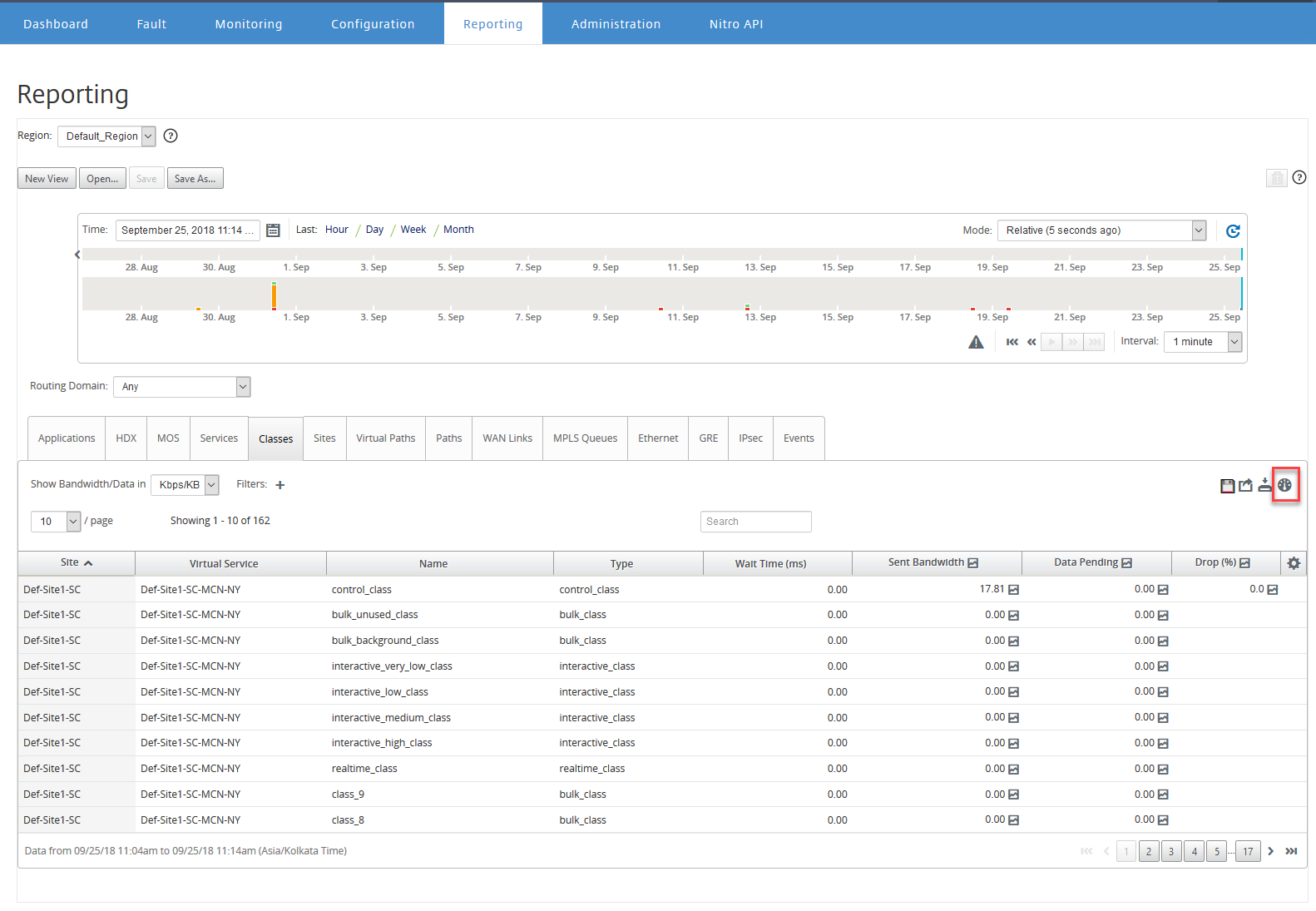1316x911 pixels.
Task: Collapse timeline with left arrow
Action: click(77, 255)
